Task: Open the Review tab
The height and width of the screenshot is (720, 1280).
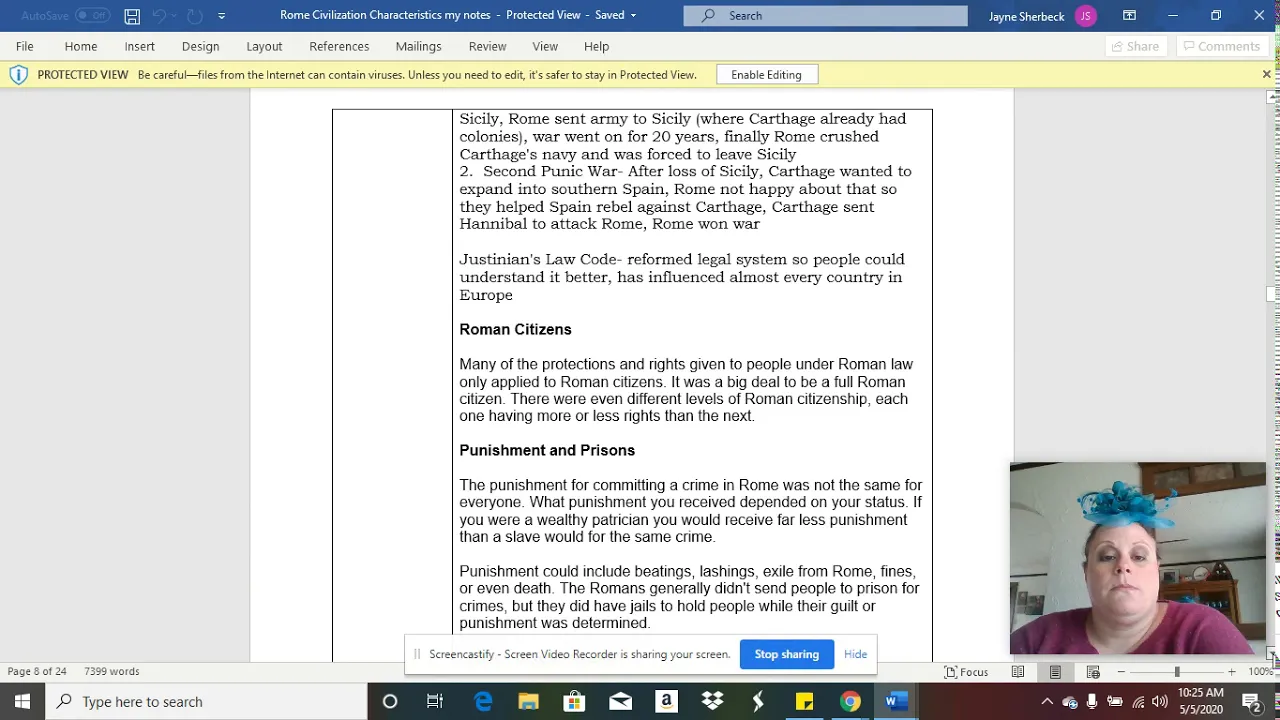Action: 487,46
